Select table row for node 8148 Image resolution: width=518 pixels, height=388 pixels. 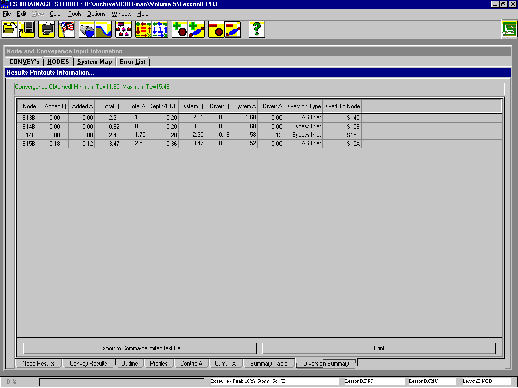pyautogui.click(x=189, y=126)
